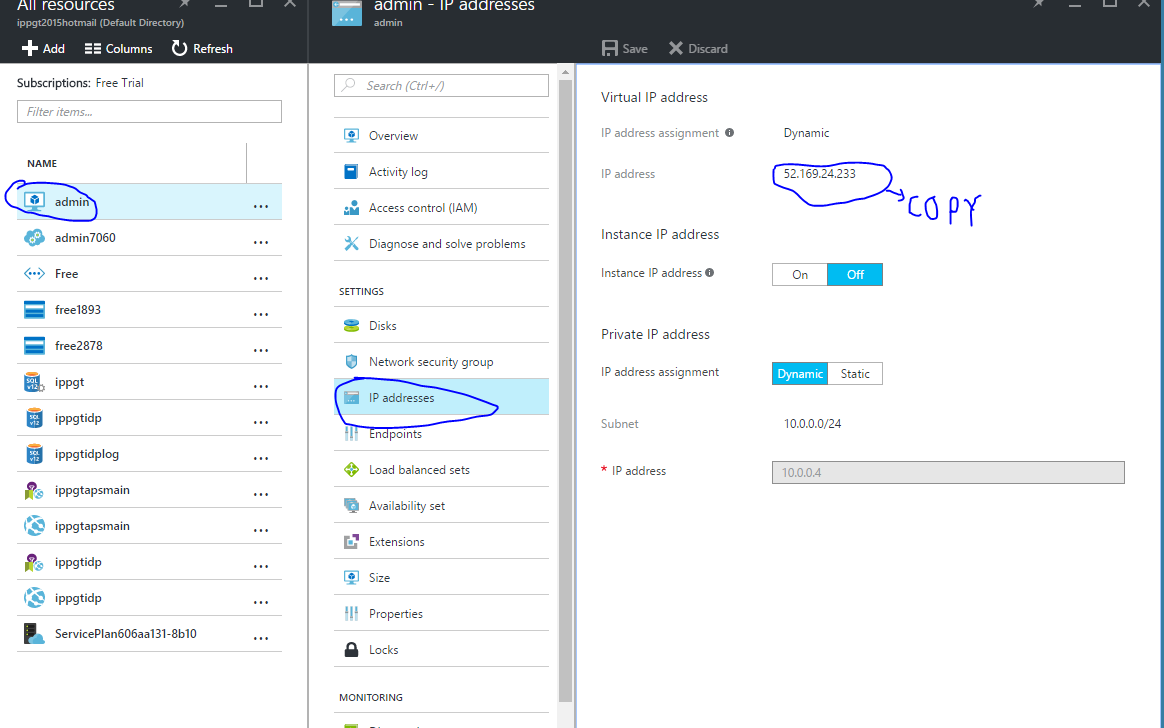Turn Instance IP address On
Image resolution: width=1164 pixels, height=728 pixels.
point(799,273)
